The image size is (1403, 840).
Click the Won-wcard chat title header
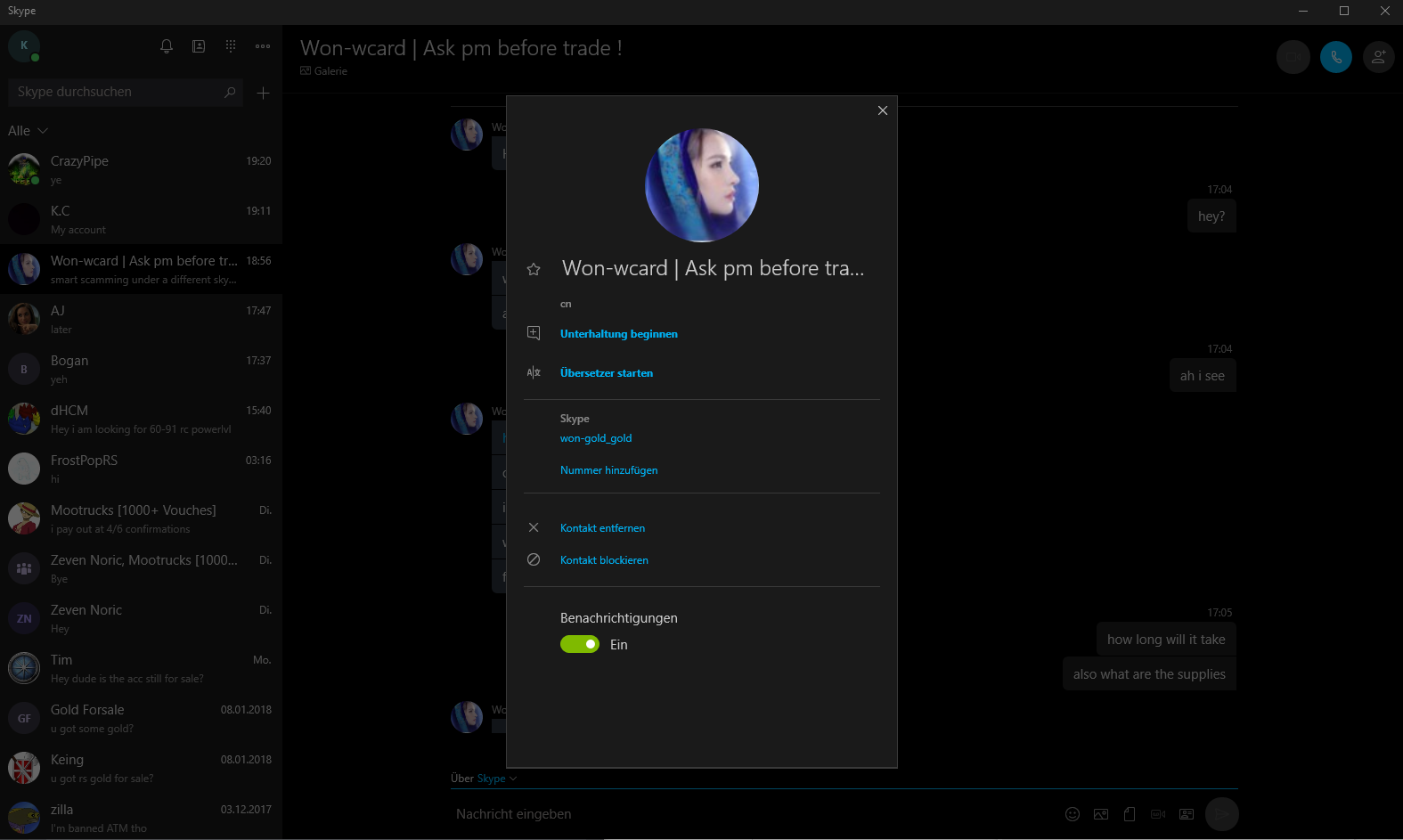click(x=461, y=48)
